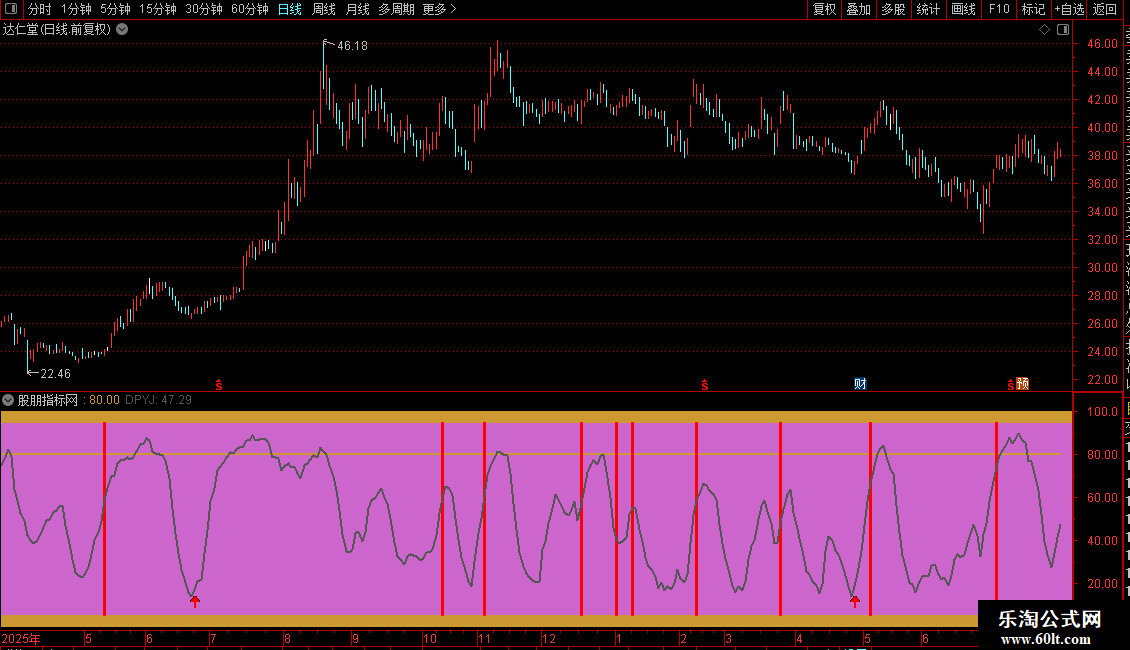
Task: Open dropdown beside 达仁堂 chart title
Action: tap(123, 30)
